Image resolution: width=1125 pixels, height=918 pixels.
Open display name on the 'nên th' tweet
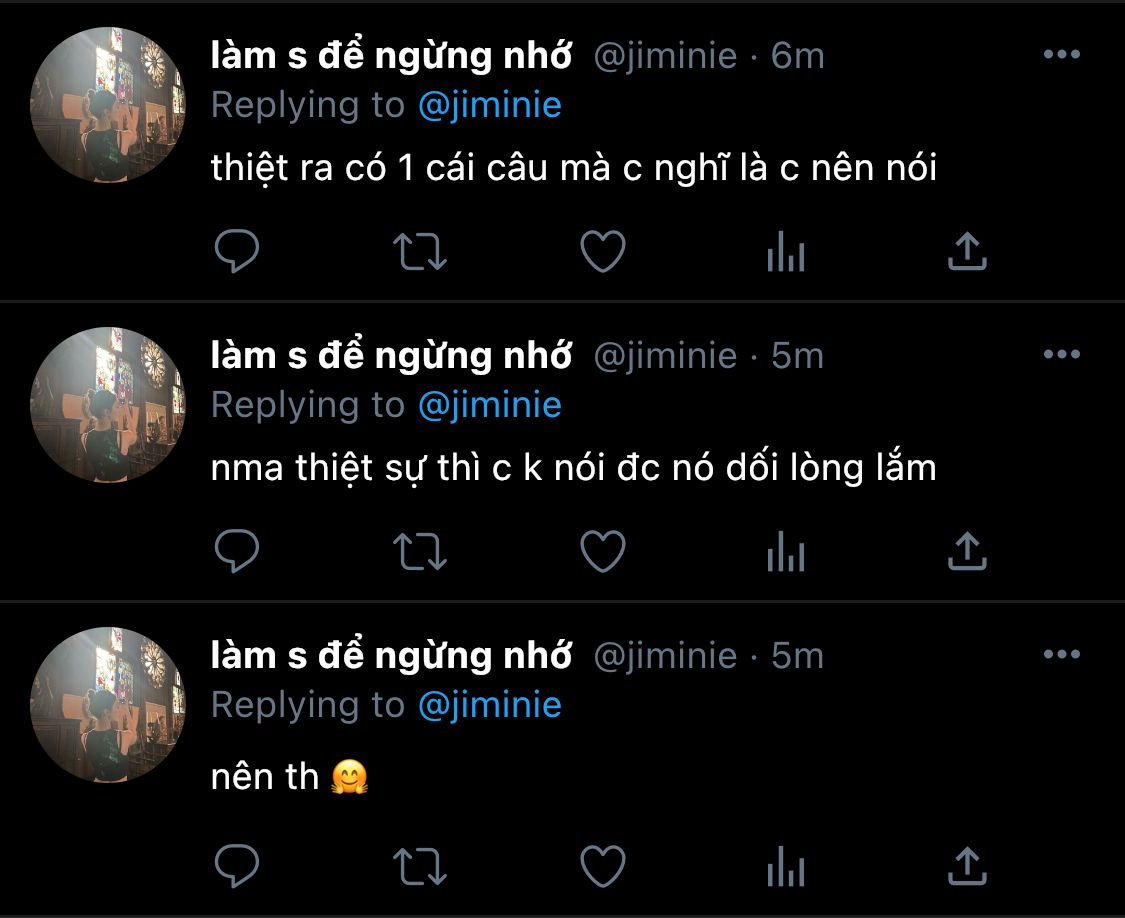pos(391,656)
